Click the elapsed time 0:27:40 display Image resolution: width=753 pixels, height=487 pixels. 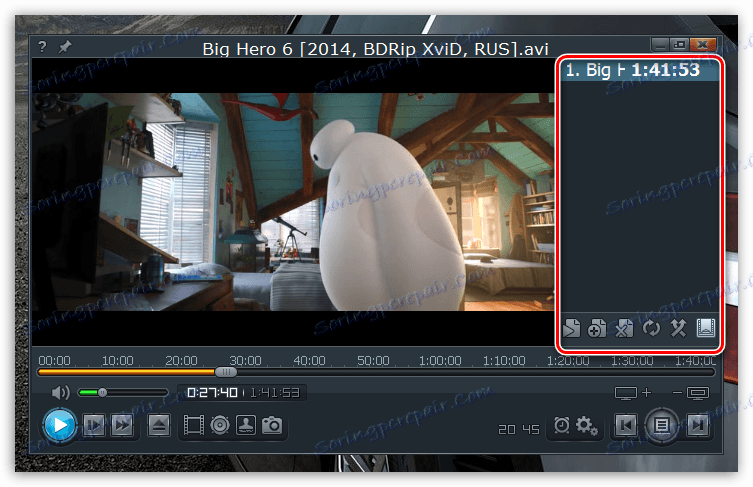pyautogui.click(x=212, y=392)
